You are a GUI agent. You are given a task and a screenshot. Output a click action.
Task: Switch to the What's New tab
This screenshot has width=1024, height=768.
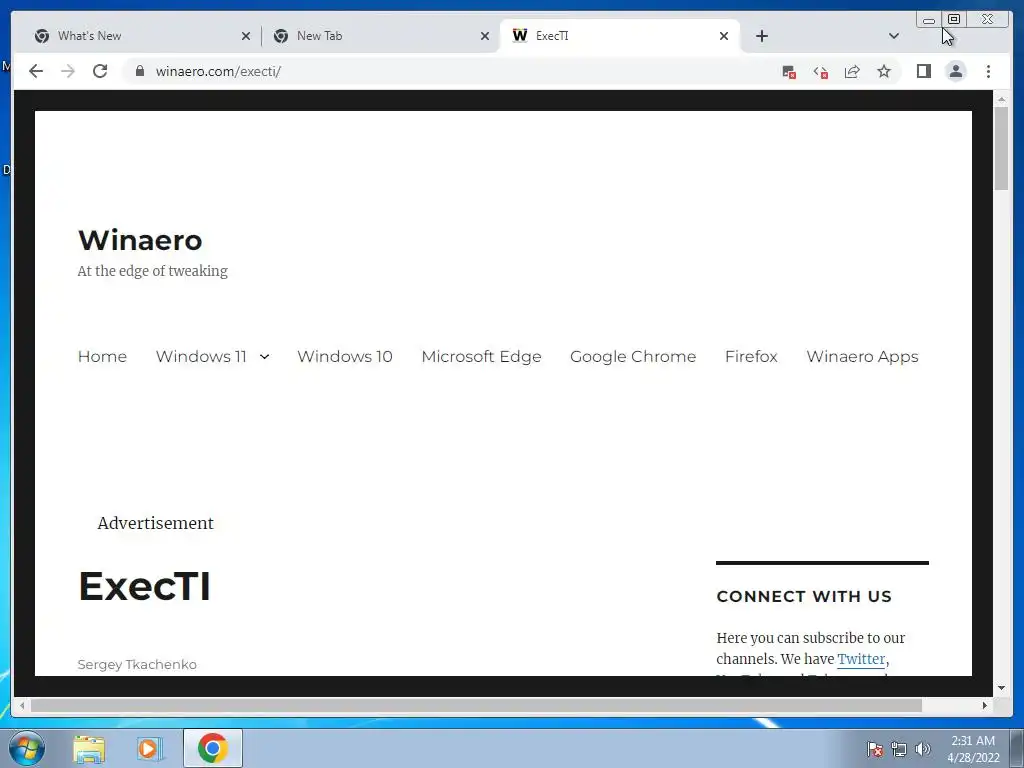140,36
